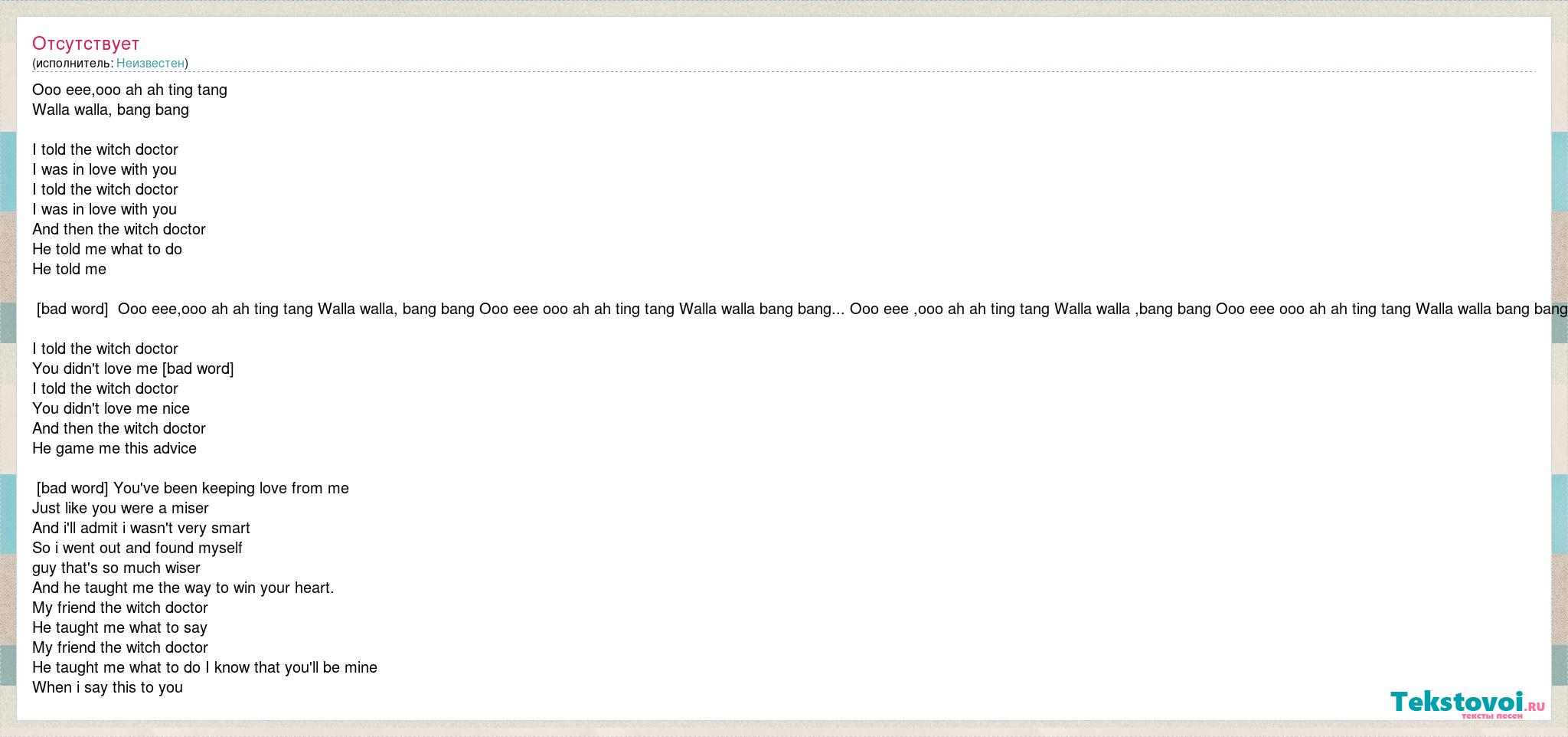Viewport: 1568px width, 737px height.
Task: Click the Tekstovoi.ru logo
Action: [1468, 701]
